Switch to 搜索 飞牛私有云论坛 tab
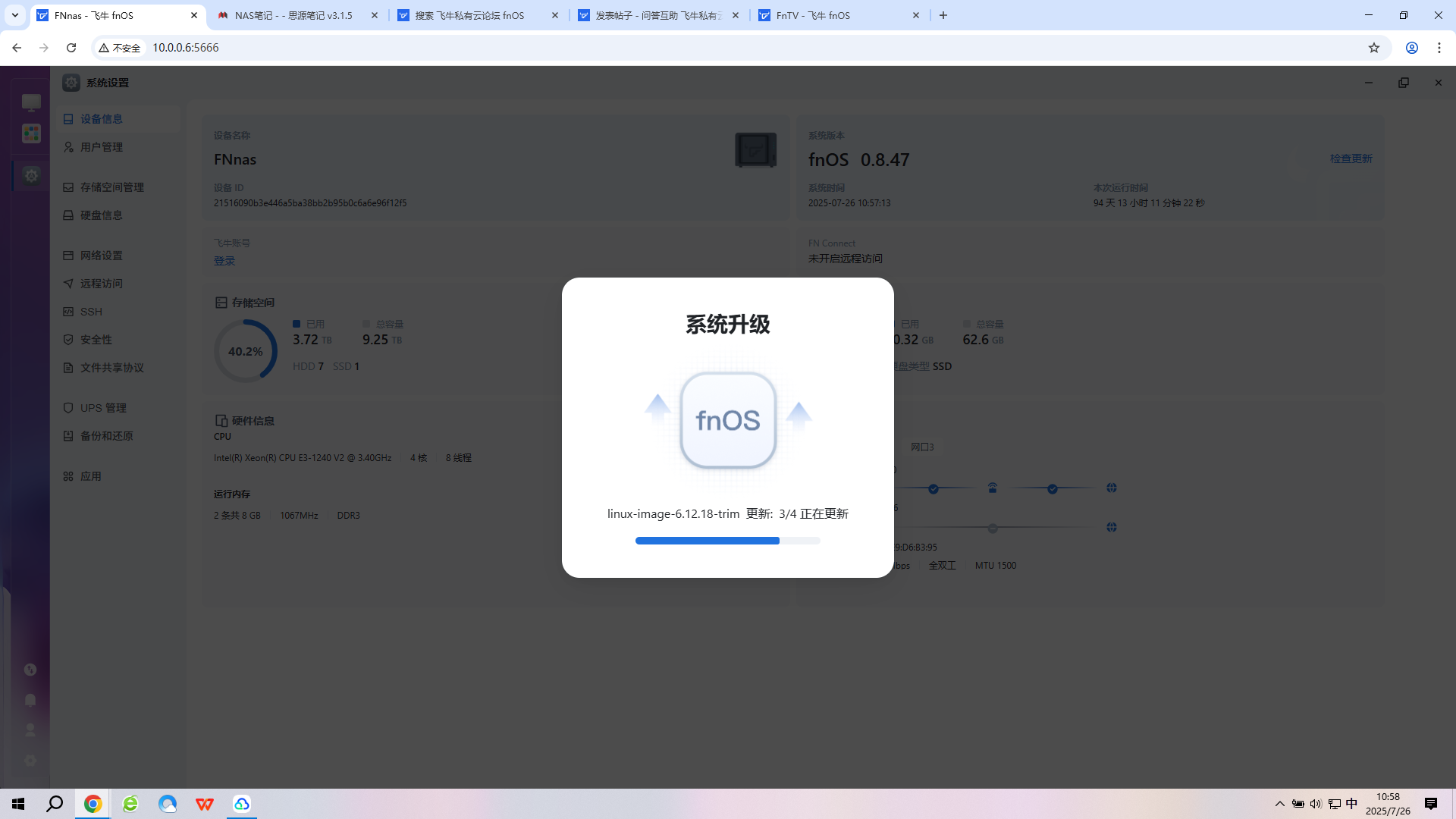The height and width of the screenshot is (819, 1456). pyautogui.click(x=478, y=15)
